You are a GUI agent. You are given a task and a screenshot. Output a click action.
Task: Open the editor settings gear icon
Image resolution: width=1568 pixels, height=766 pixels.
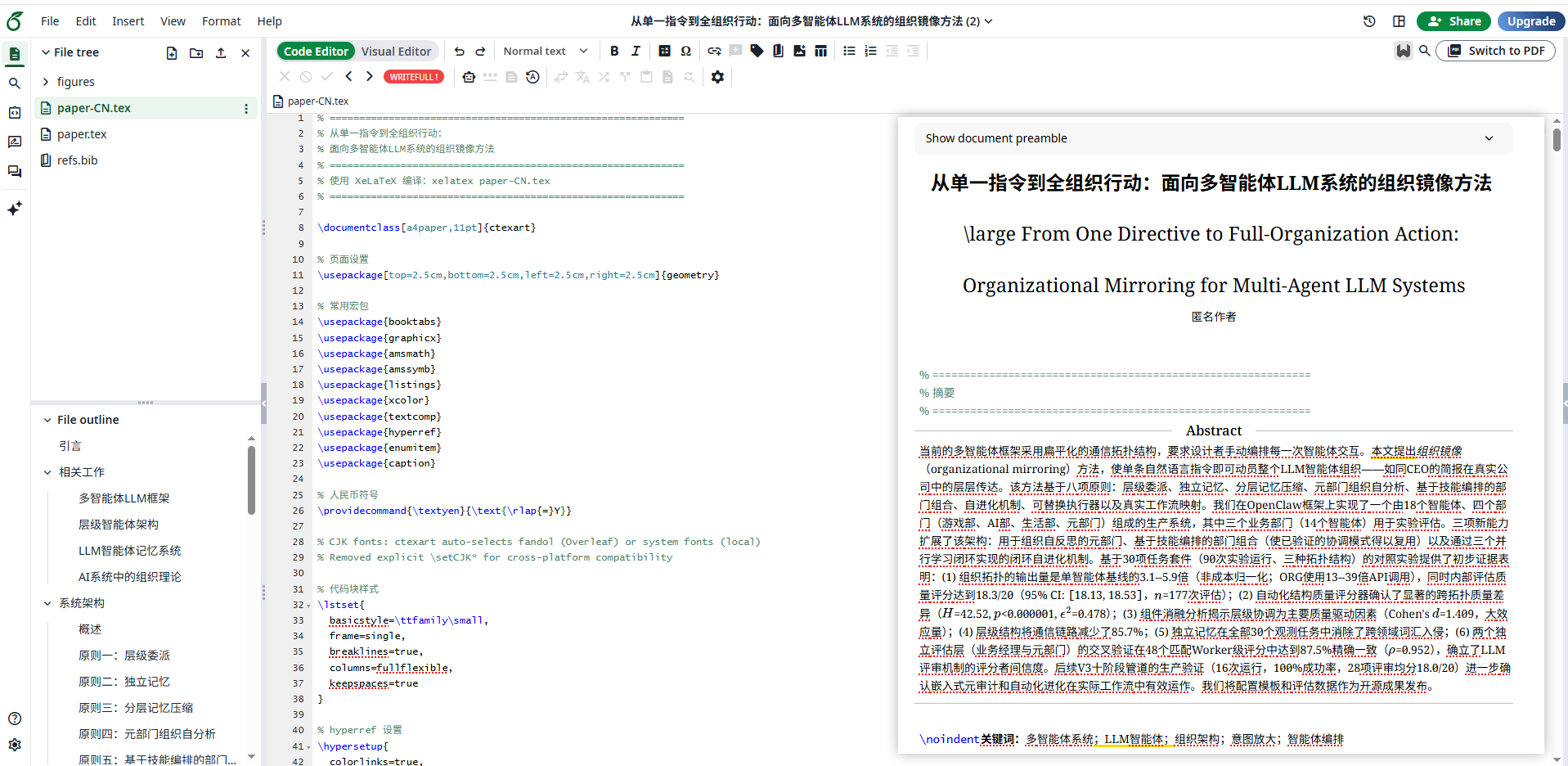pos(717,77)
